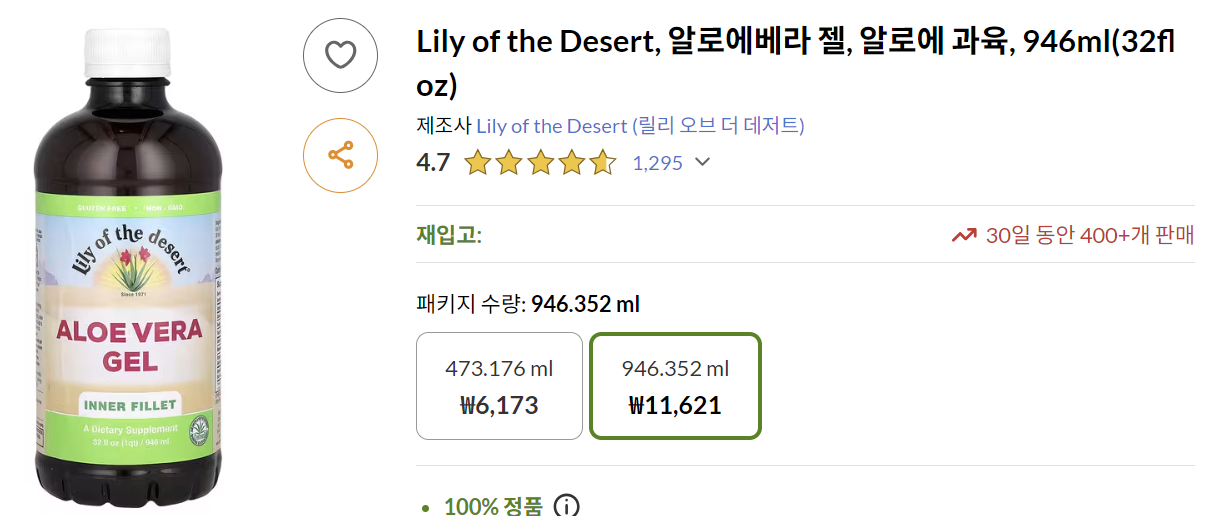Viewport: 1223px width, 516px height.
Task: Select the 946.352 ml package option
Action: pyautogui.click(x=675, y=386)
